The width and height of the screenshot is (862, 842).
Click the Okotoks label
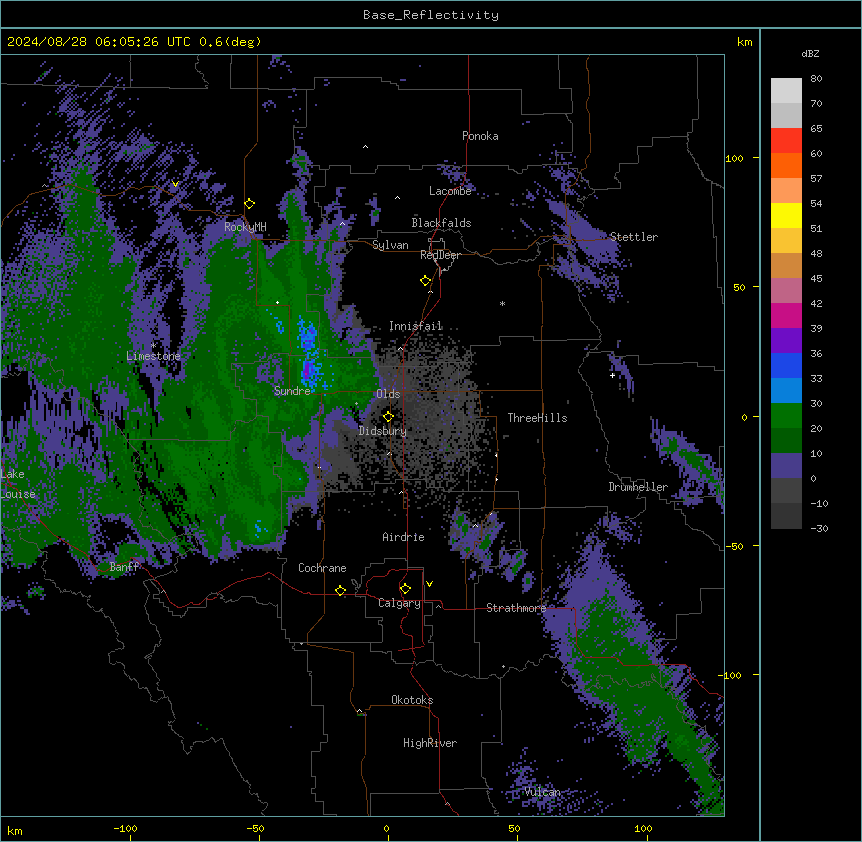point(412,700)
